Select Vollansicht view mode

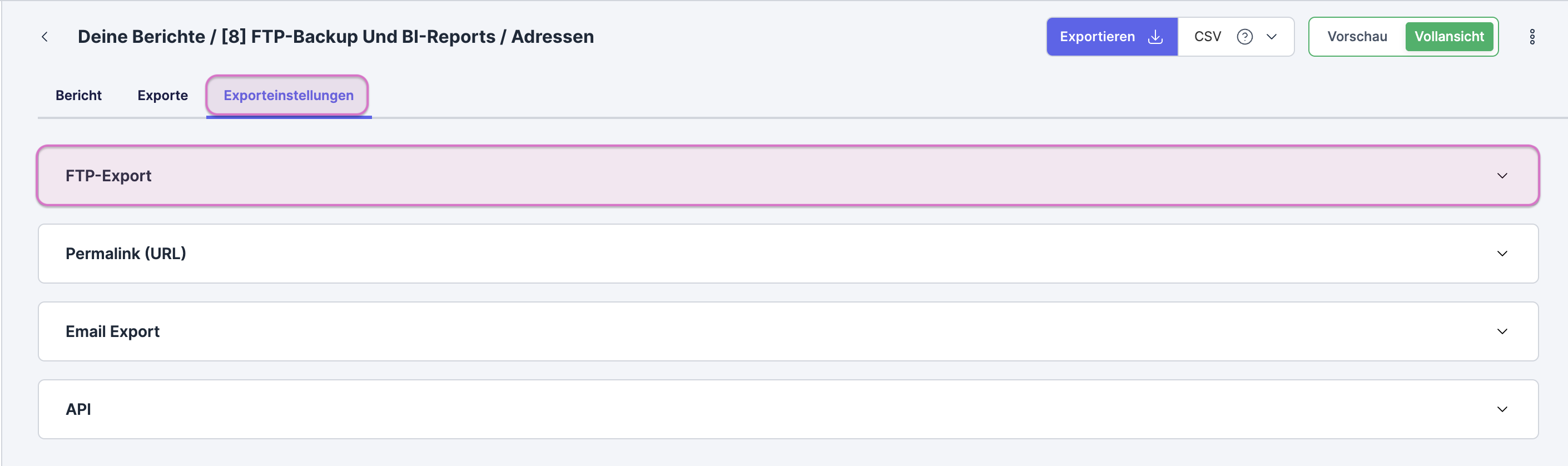[x=1450, y=37]
